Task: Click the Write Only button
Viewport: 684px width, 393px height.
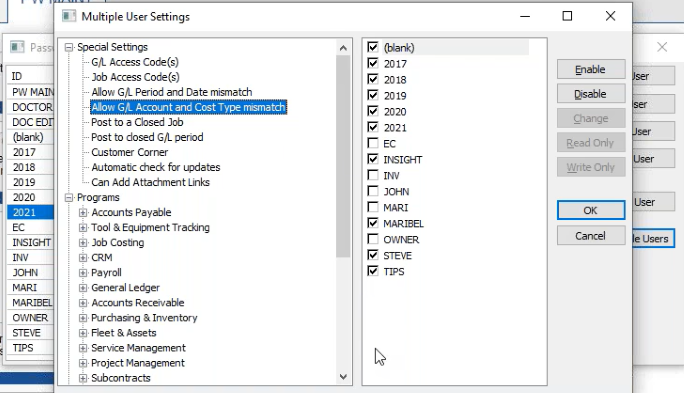Action: [591, 167]
